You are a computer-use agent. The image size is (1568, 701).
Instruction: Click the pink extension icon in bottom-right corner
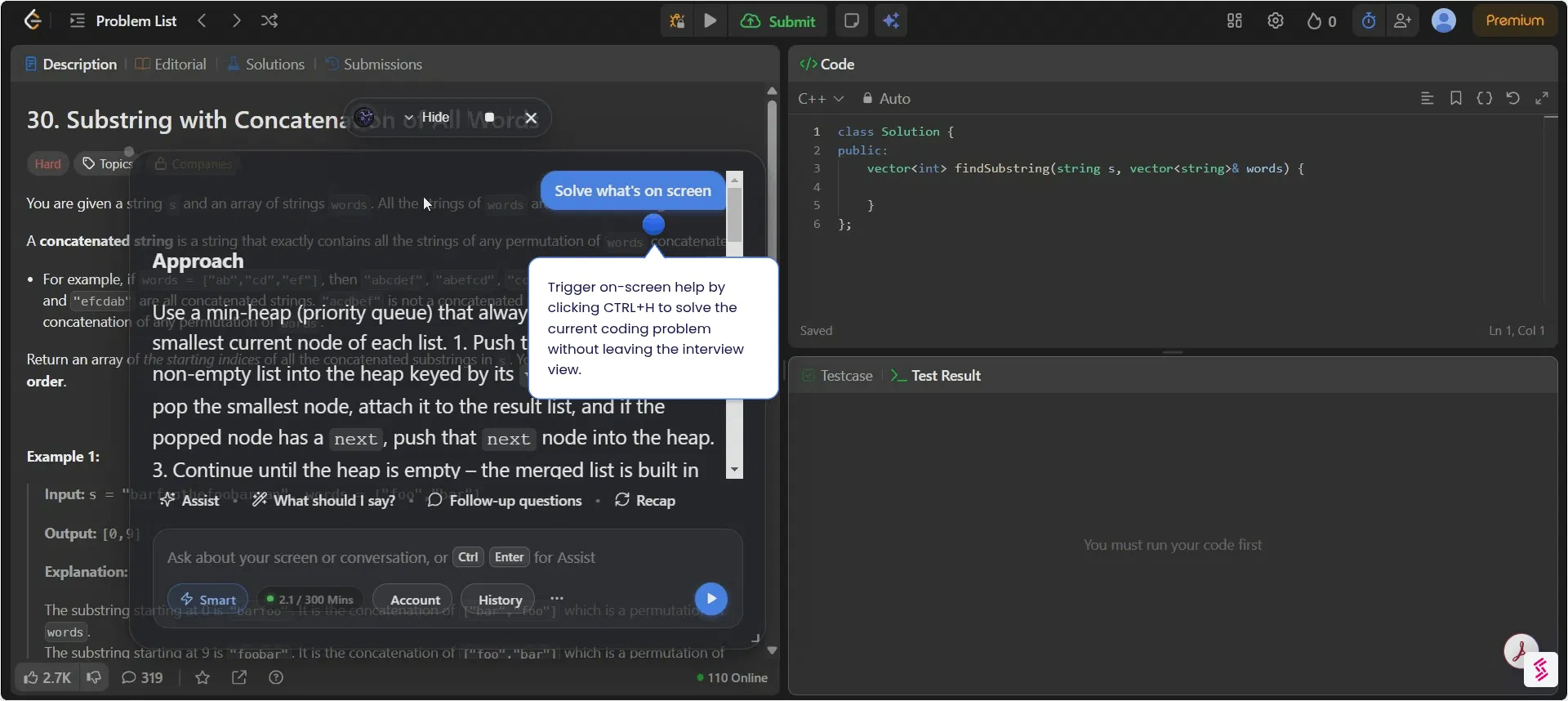1541,670
